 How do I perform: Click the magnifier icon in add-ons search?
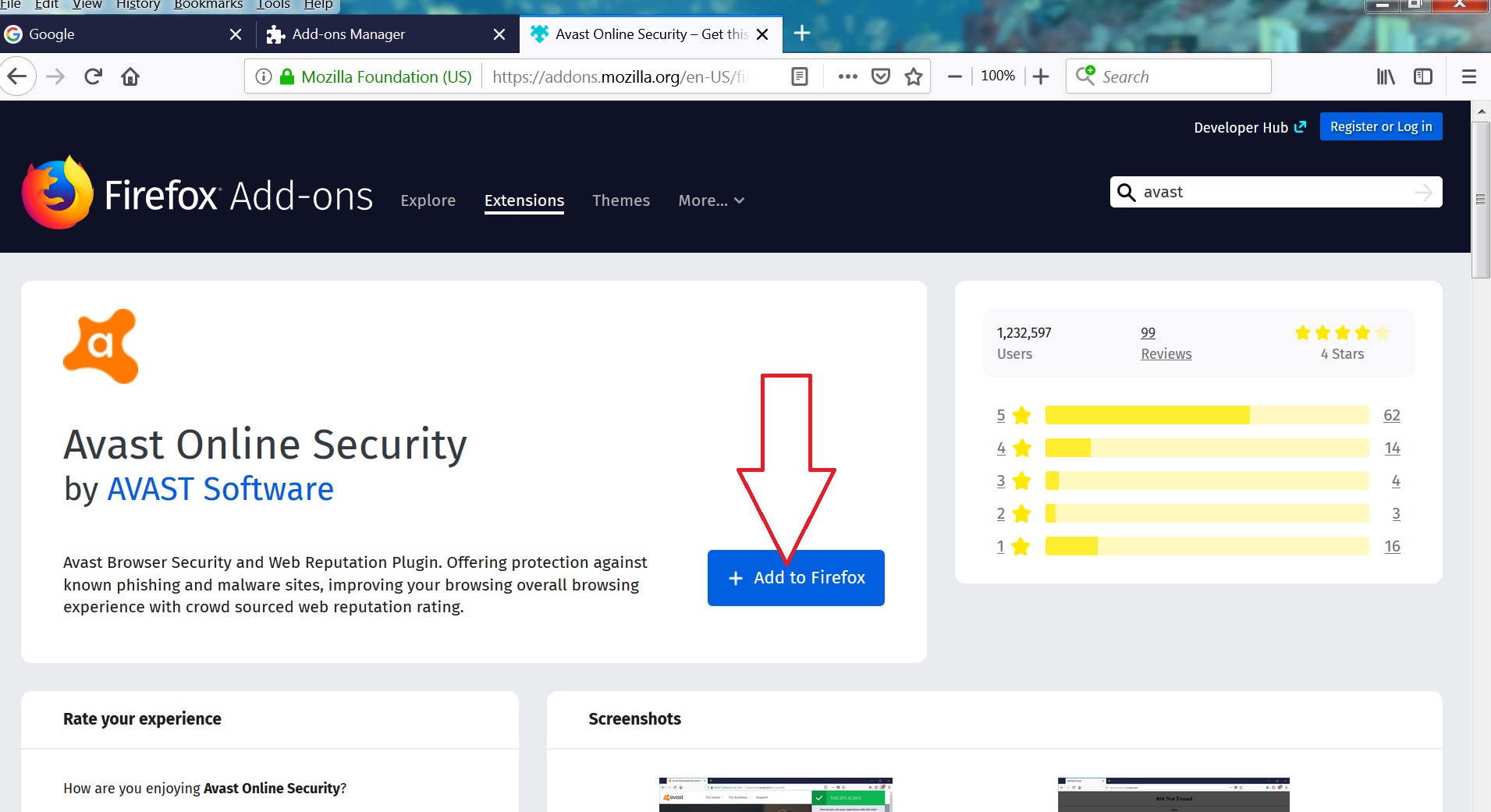(1126, 192)
